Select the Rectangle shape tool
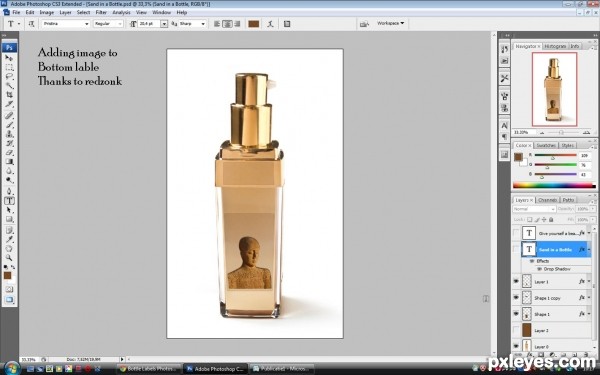Screen dimensions: 600x375 pyautogui.click(x=9, y=219)
